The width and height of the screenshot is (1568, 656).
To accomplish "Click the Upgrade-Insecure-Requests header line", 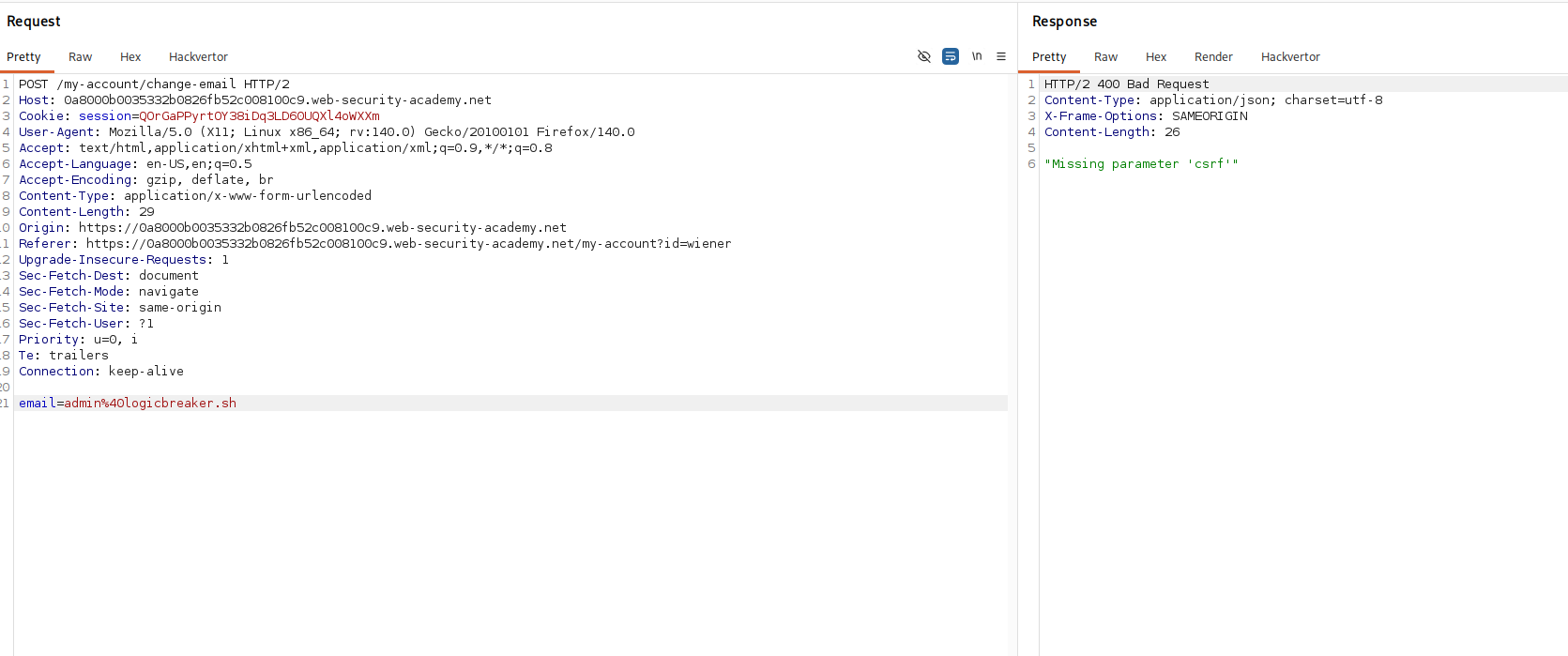I will click(124, 260).
